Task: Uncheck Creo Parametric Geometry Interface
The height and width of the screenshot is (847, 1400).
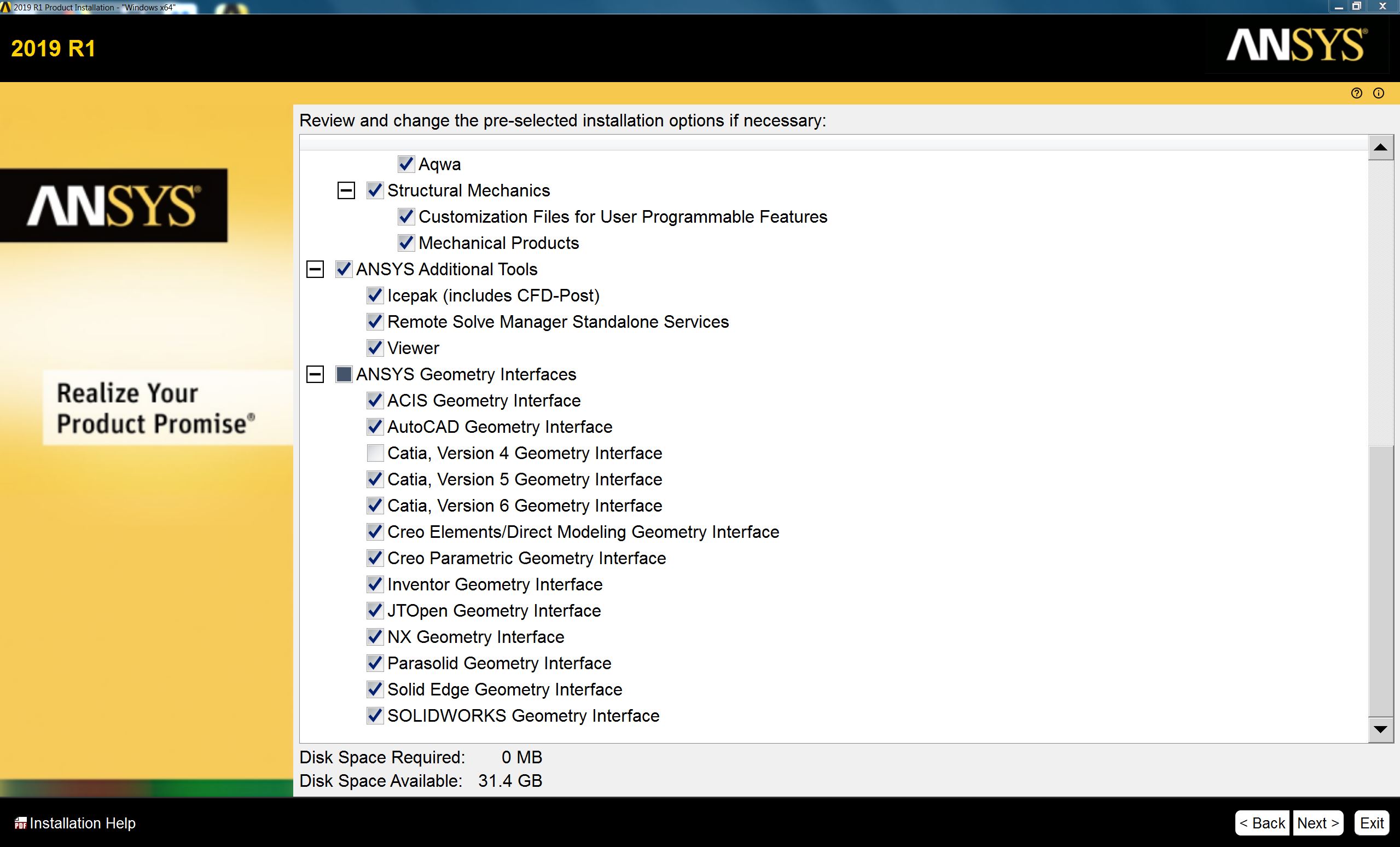Action: [x=374, y=558]
